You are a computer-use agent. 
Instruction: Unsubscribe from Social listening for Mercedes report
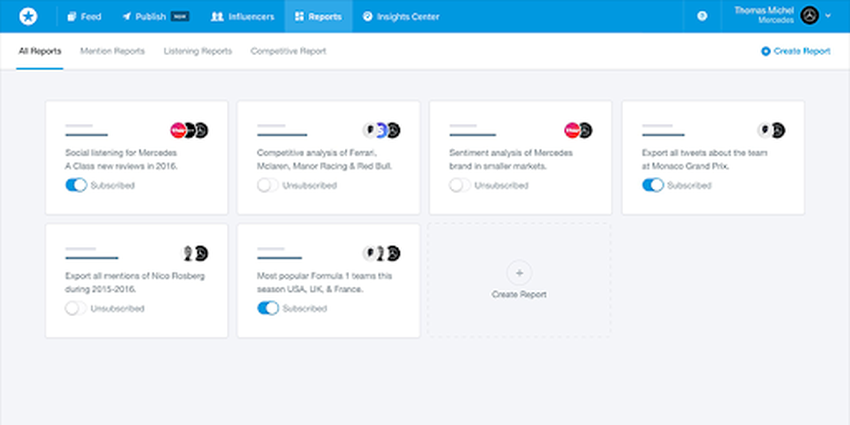coord(76,185)
